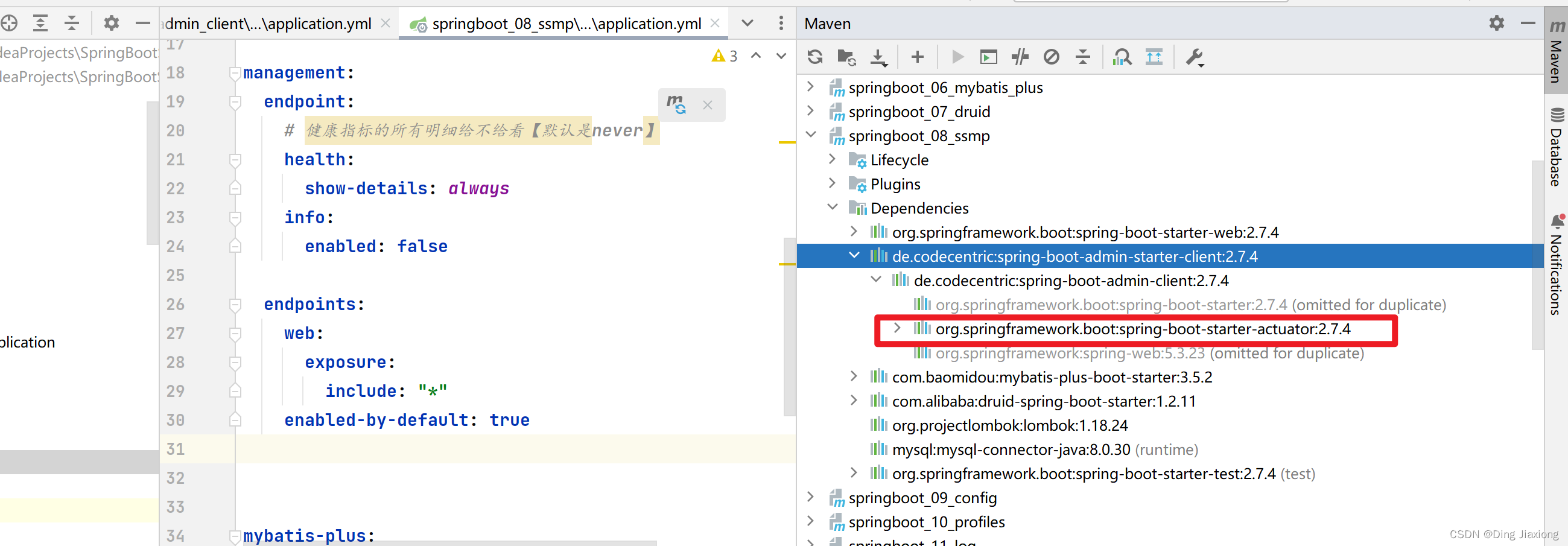The height and width of the screenshot is (546, 1568).
Task: Collapse springboot_08_ssmp project node
Action: [x=810, y=135]
